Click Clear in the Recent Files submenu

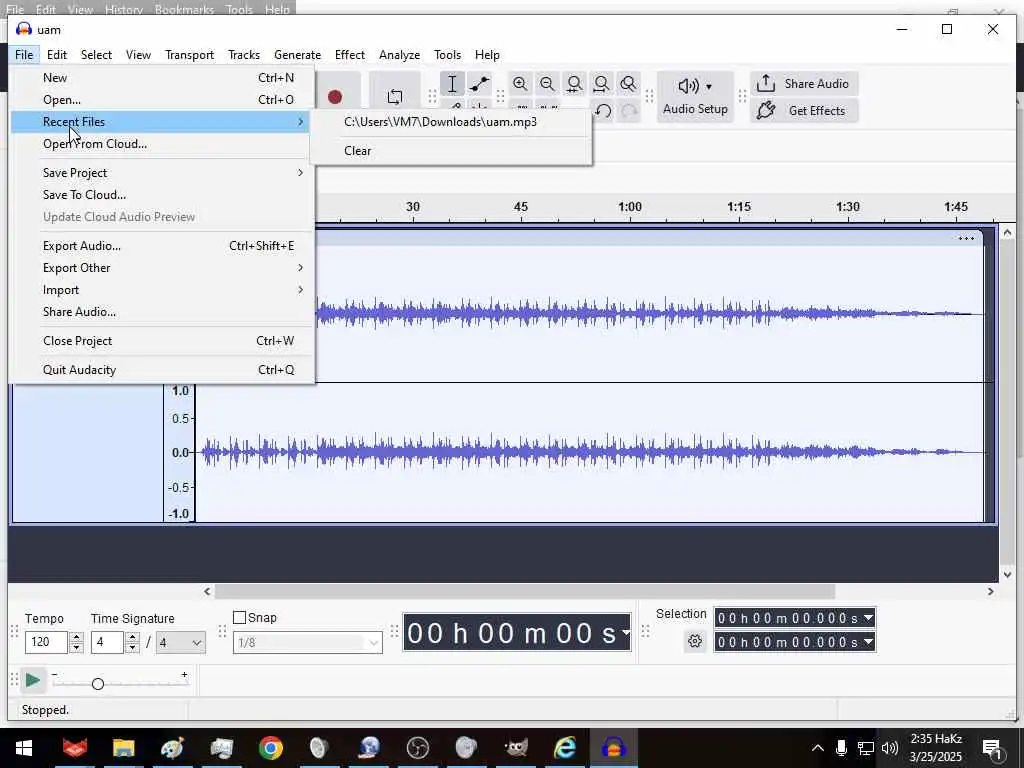point(451,151)
